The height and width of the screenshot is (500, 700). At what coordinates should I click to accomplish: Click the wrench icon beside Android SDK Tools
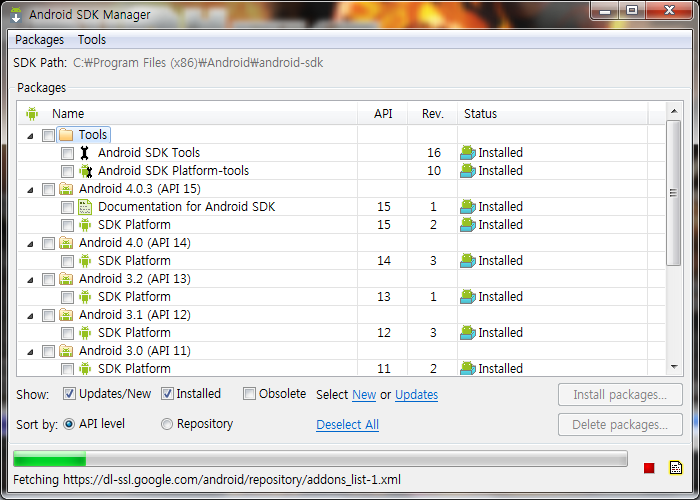tap(85, 153)
